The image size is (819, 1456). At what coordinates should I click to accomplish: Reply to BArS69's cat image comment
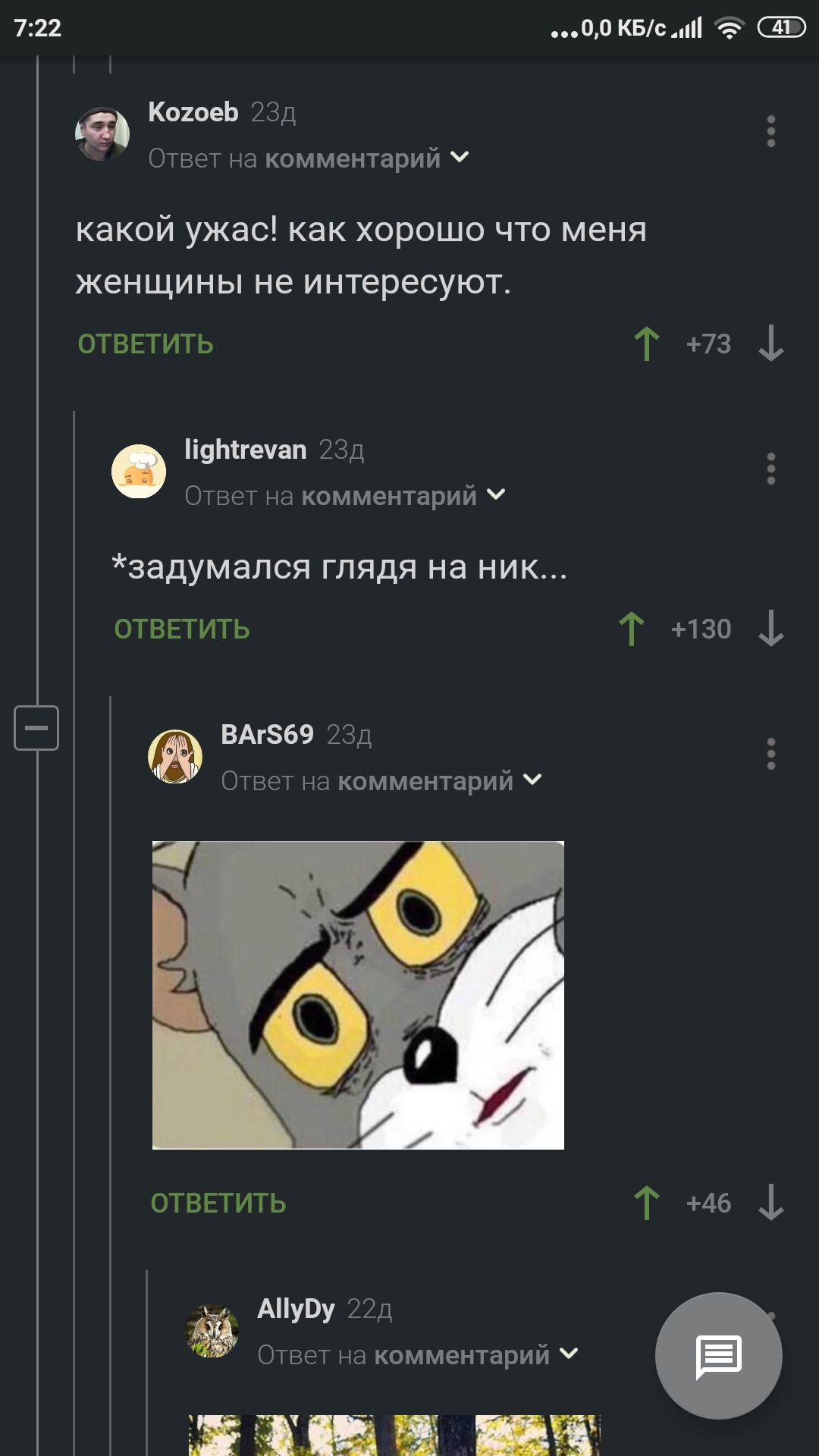click(x=218, y=1203)
